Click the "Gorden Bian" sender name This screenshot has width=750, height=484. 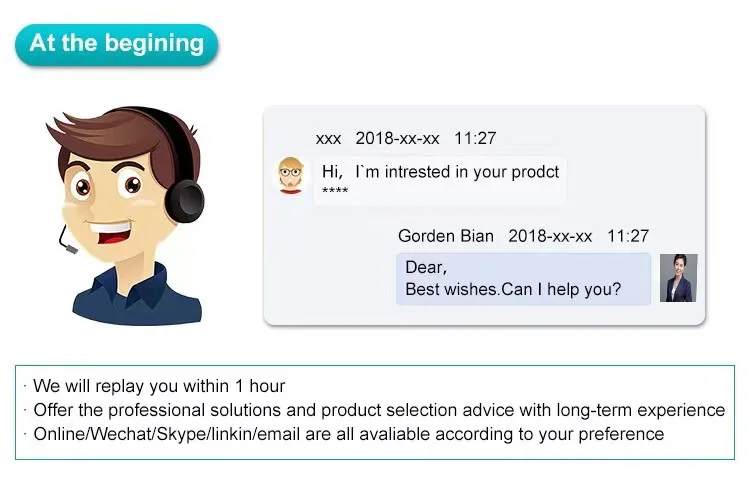pos(446,237)
